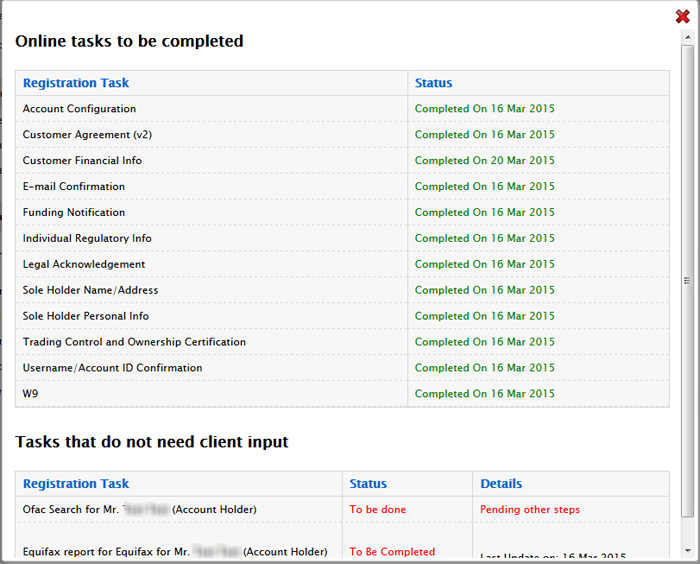Click Registration Task header in online tasks table
The image size is (700, 564).
tap(76, 83)
